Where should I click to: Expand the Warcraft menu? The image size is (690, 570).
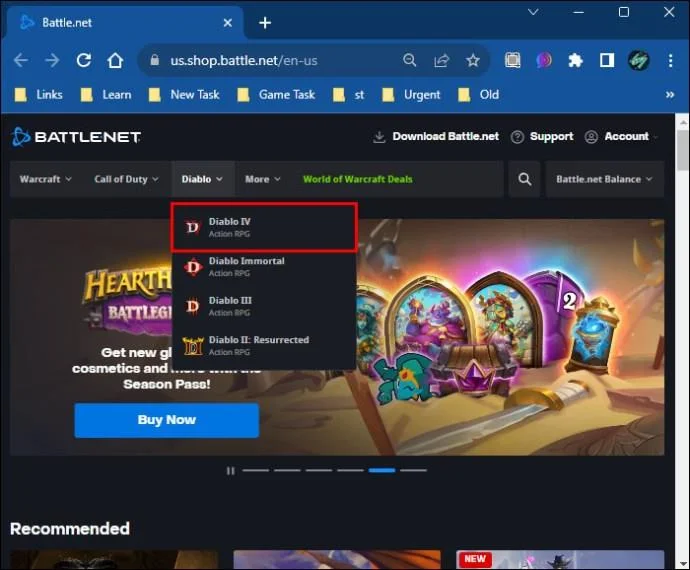[45, 179]
